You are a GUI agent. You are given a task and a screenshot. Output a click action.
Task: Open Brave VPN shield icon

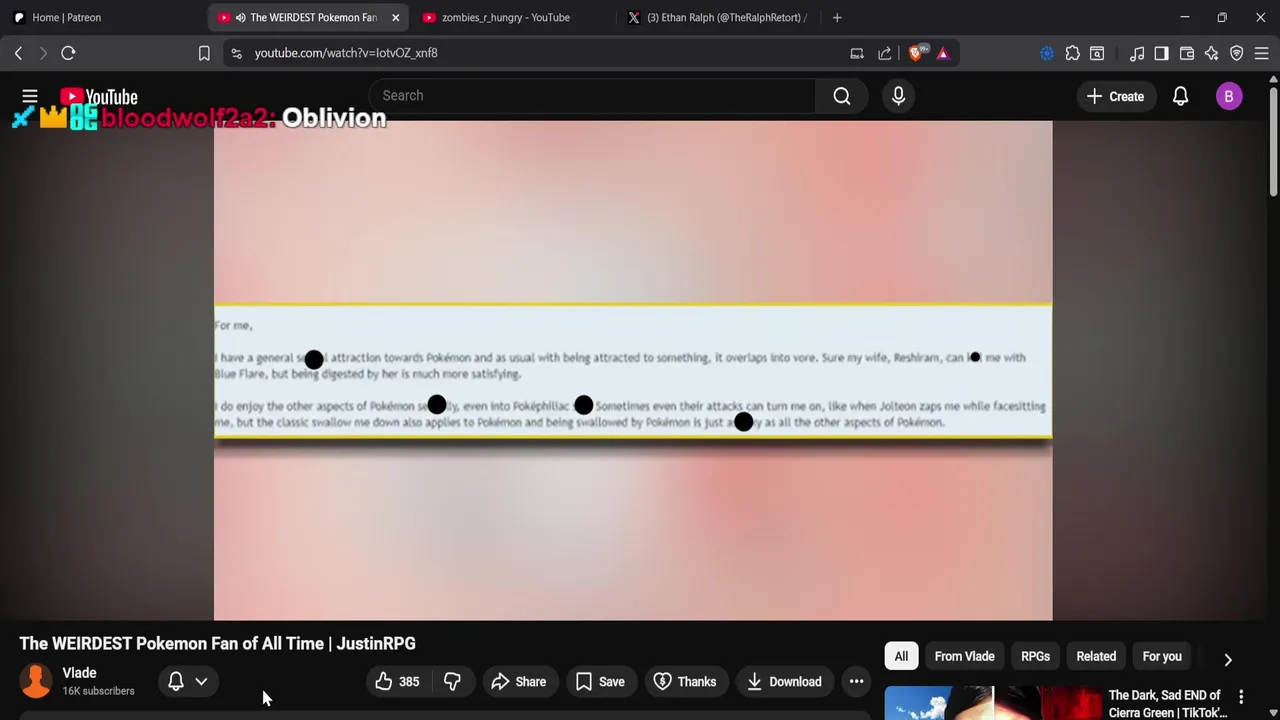pyautogui.click(x=1237, y=53)
